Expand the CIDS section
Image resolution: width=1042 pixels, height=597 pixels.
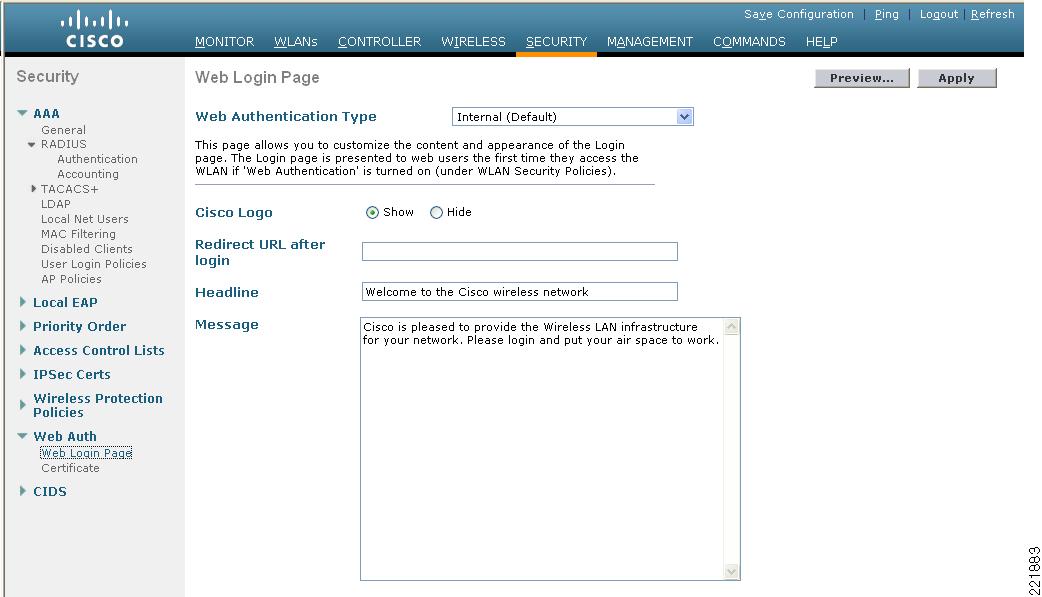click(23, 491)
